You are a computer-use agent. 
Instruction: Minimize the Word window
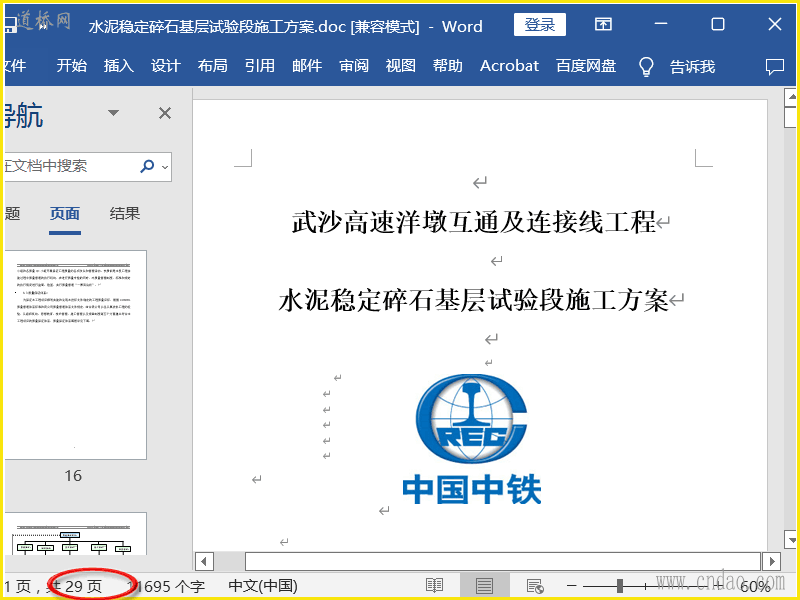[661, 24]
